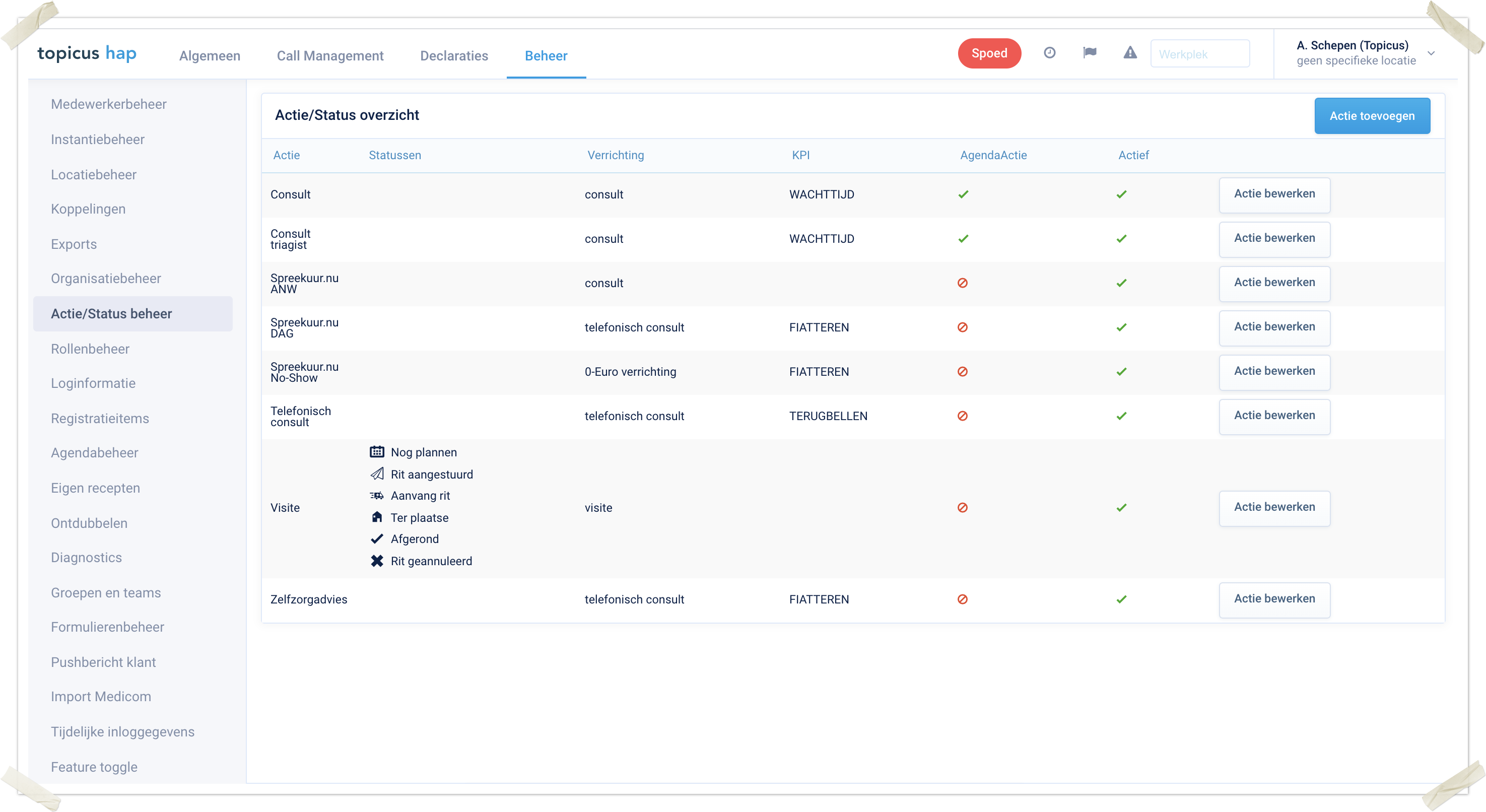The image size is (1486, 812).
Task: Click the Actie toevoegen button
Action: pos(1371,116)
